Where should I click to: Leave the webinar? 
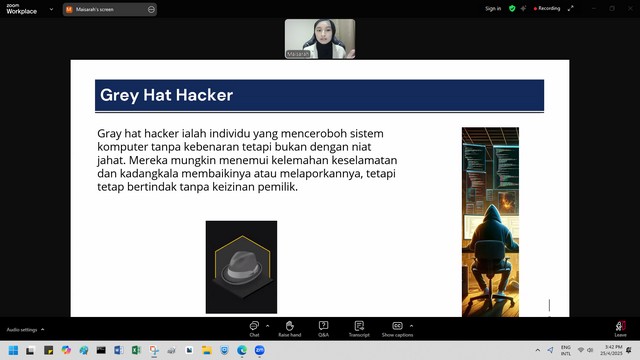point(620,329)
